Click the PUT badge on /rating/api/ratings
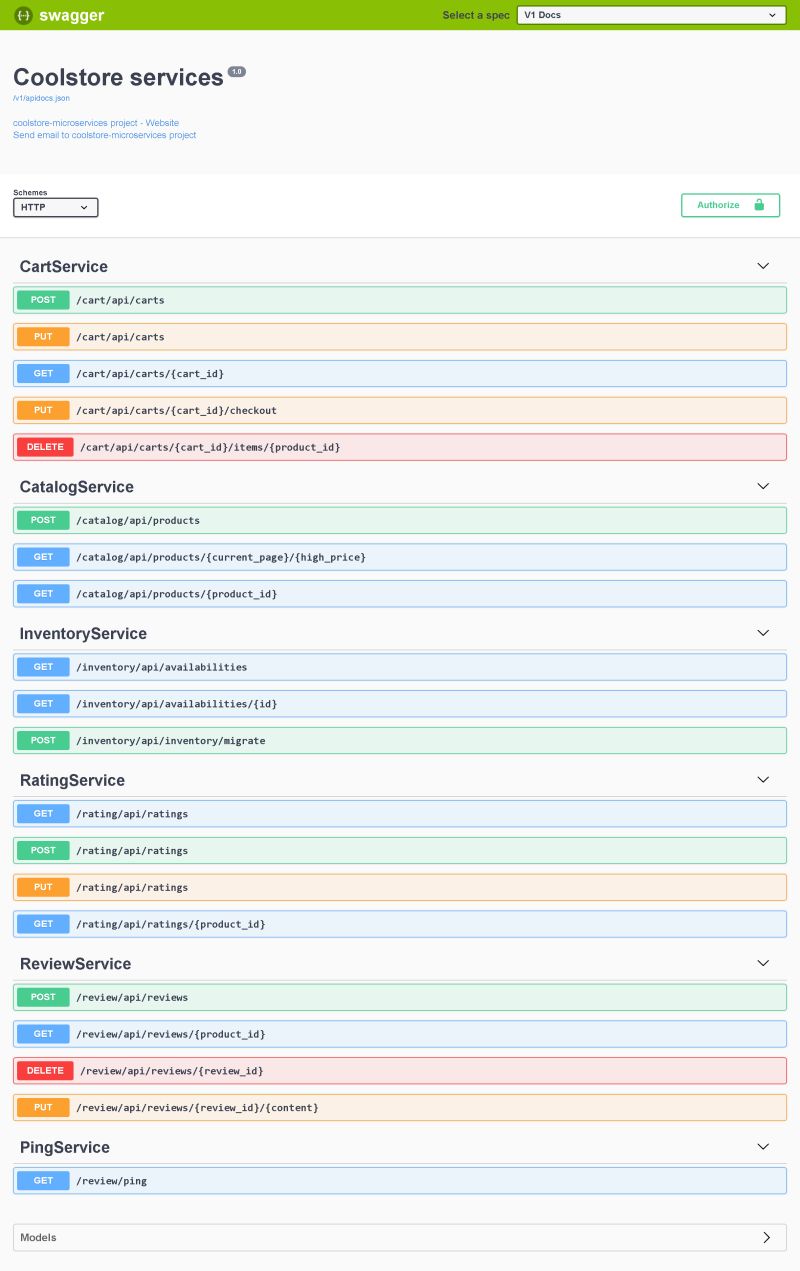 pos(43,887)
